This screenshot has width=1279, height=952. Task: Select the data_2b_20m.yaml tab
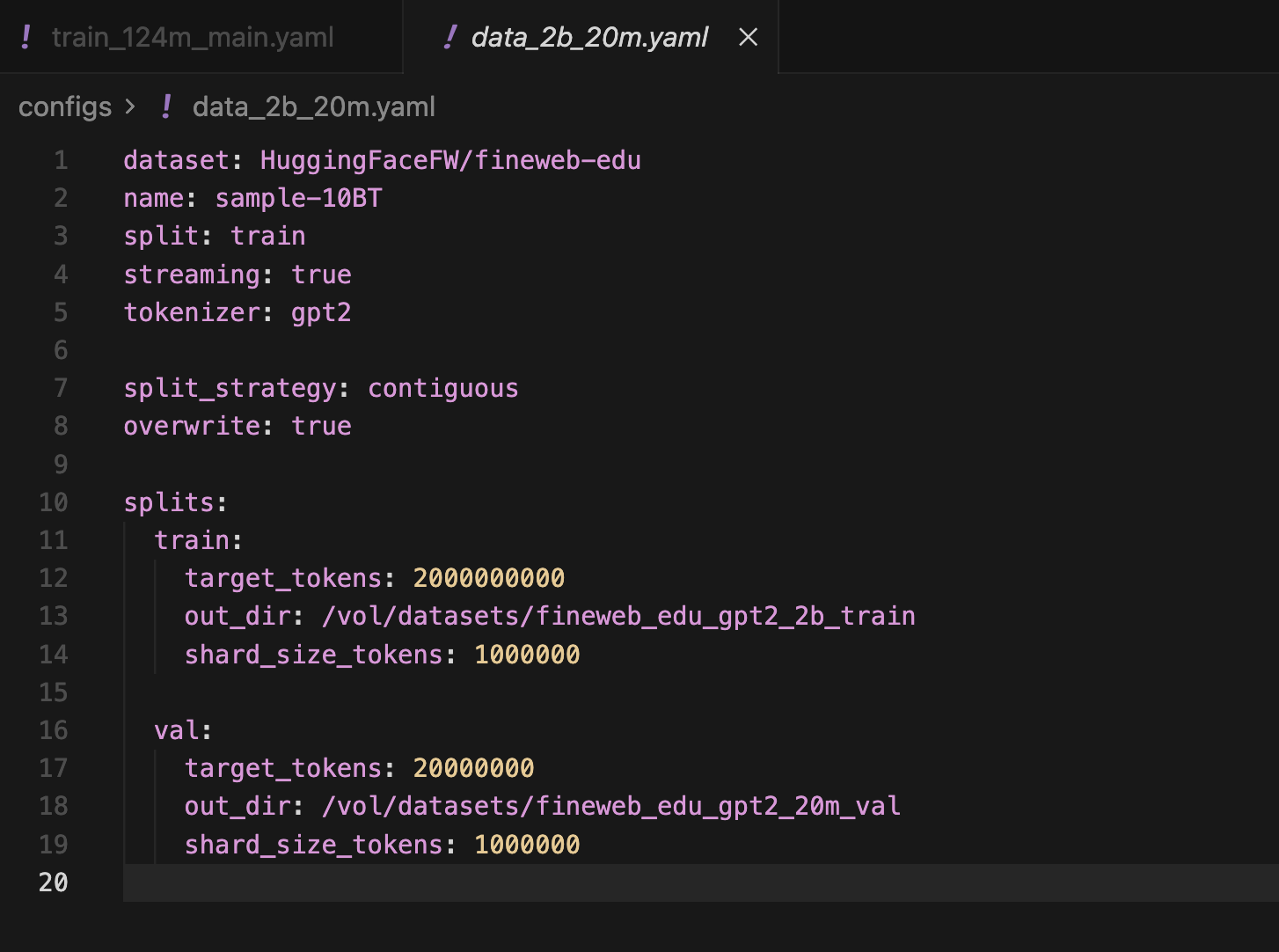pos(589,37)
